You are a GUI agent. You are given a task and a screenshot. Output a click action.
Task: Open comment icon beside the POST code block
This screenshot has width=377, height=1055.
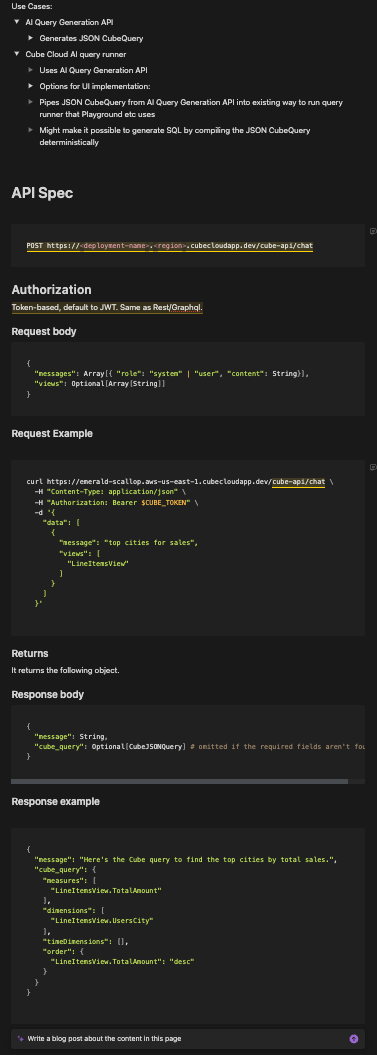click(372, 231)
